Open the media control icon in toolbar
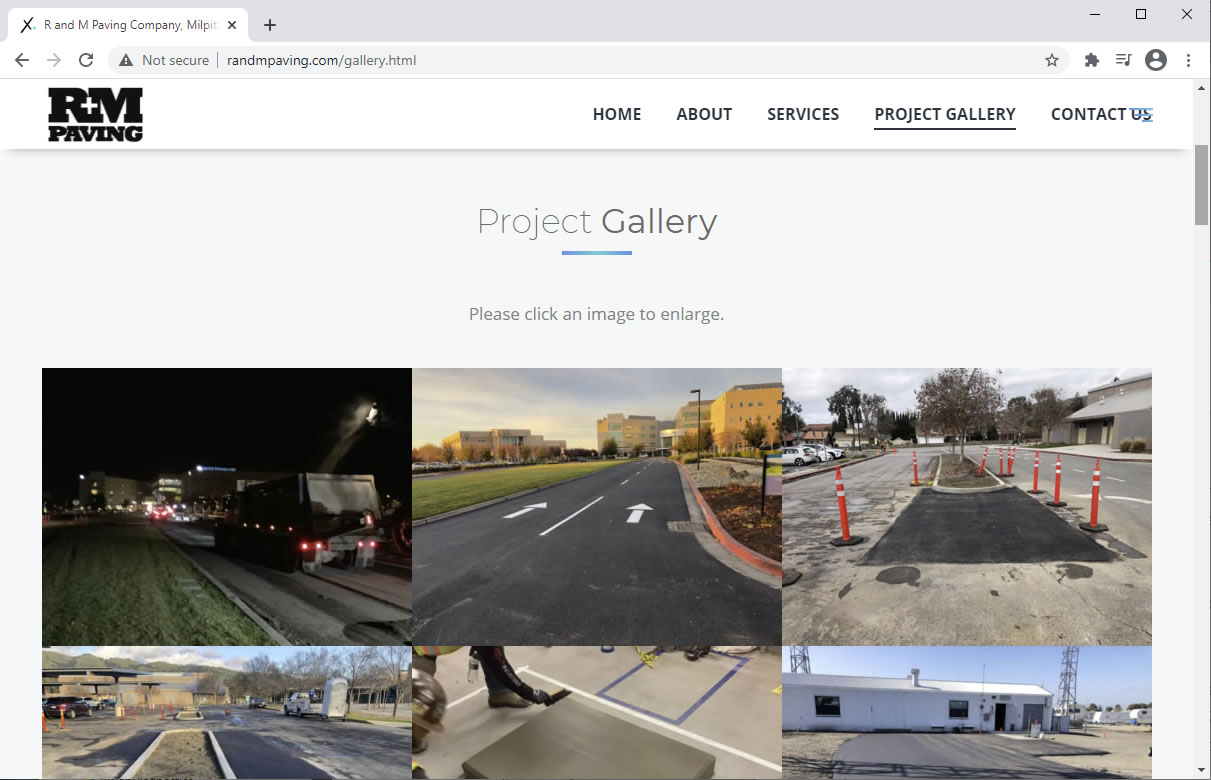The image size is (1211, 780). 1123,60
